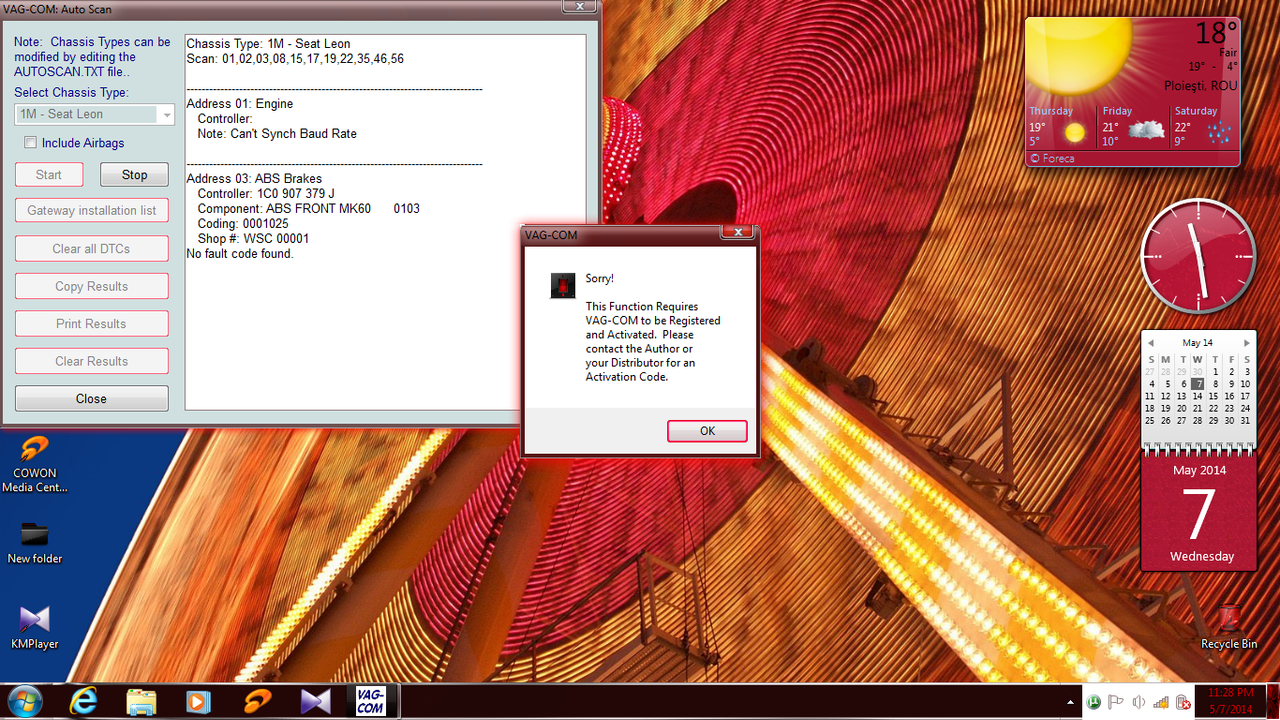
Task: Select the KMPlayer desktop shortcut
Action: (x=35, y=628)
